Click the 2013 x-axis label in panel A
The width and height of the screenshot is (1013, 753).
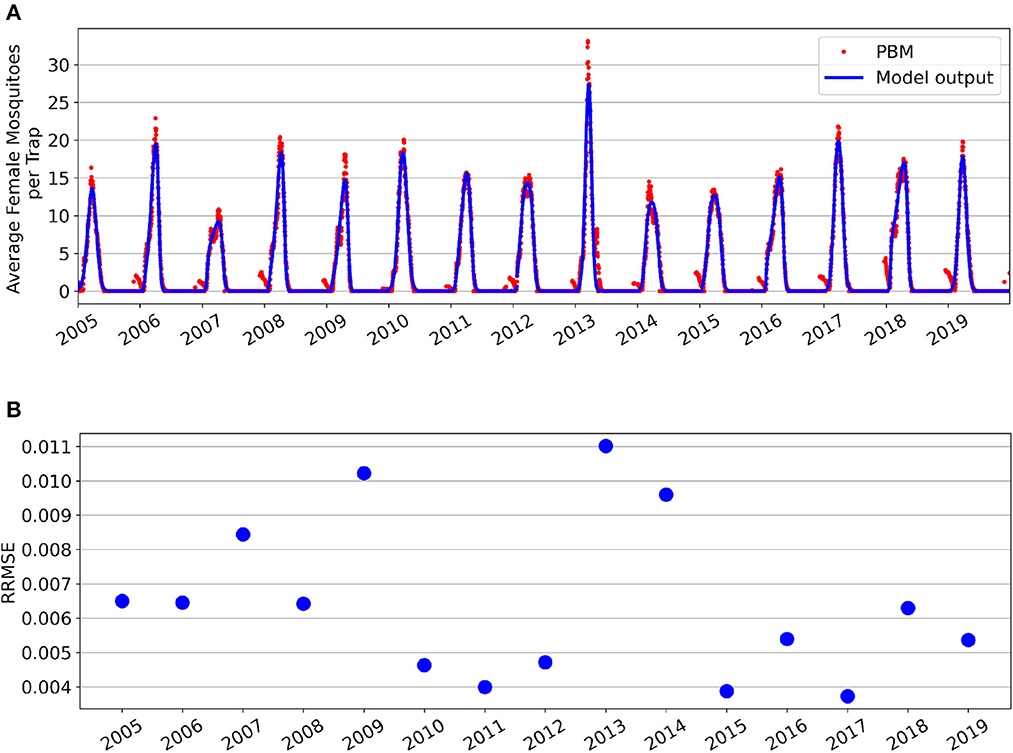point(574,329)
